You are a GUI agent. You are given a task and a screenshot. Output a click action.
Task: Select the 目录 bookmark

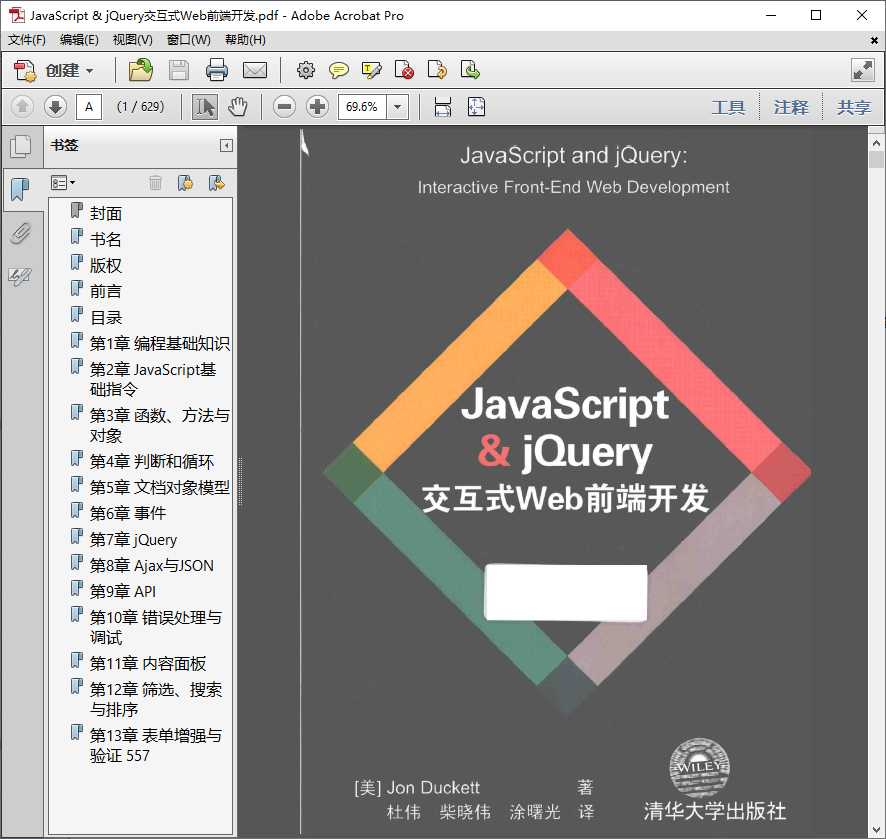(106, 318)
